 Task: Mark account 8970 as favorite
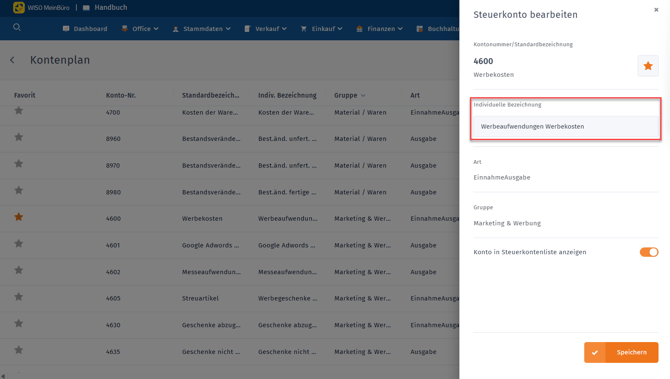tap(18, 164)
